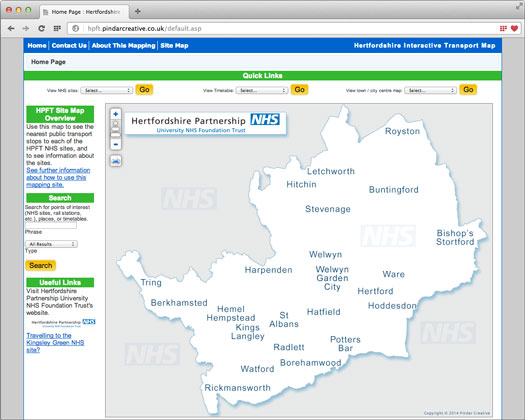Image resolution: width=525 pixels, height=420 pixels.
Task: Click the Useful Links green heading
Action: click(x=60, y=282)
